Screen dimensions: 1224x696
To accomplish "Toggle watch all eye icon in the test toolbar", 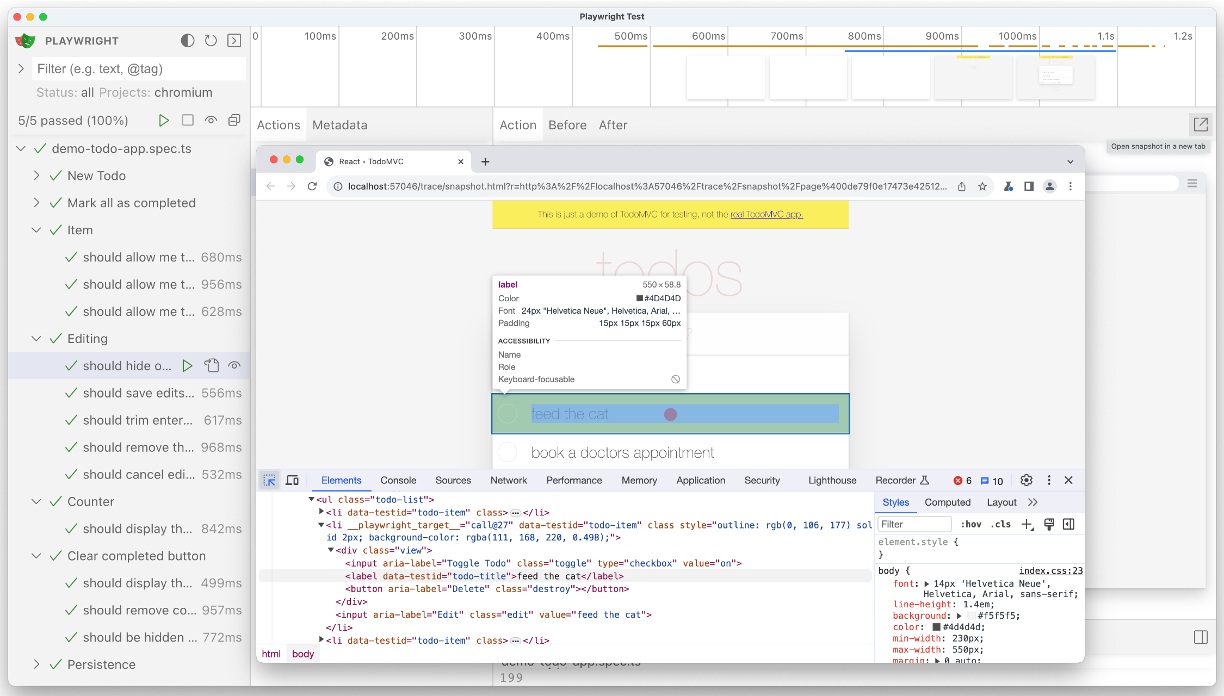I will click(211, 120).
